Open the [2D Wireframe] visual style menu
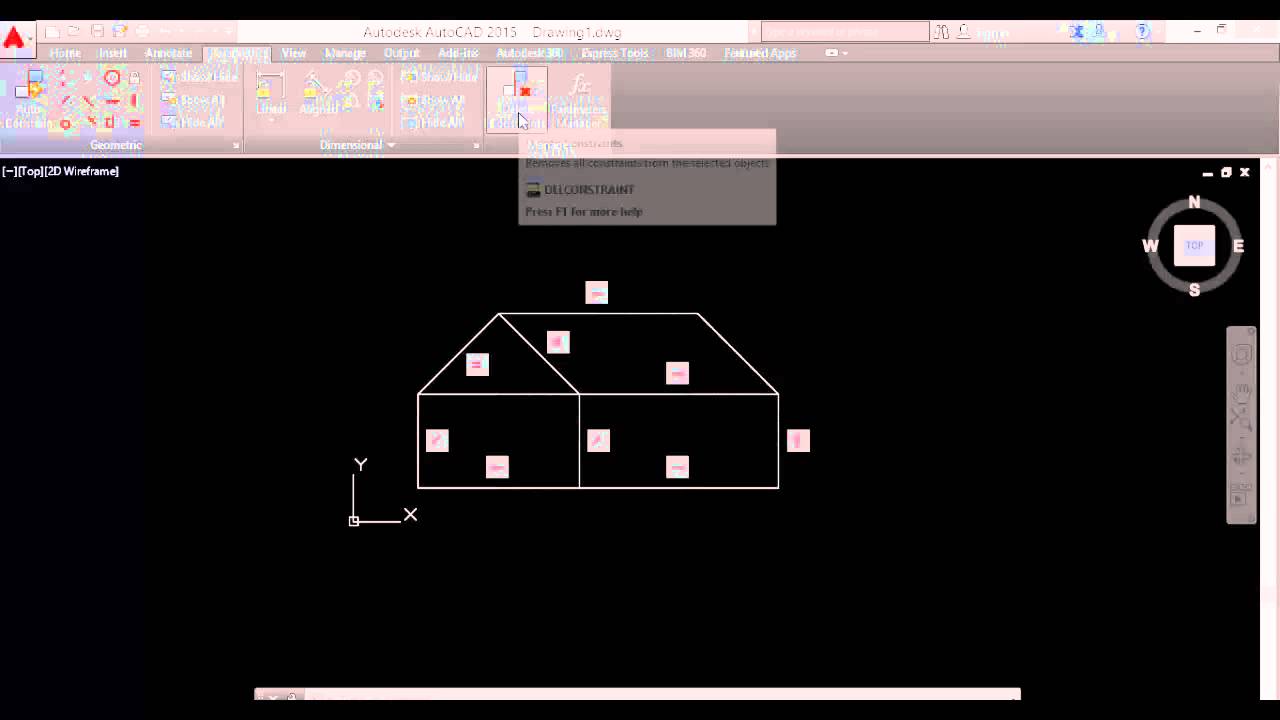1280x720 pixels. coord(81,171)
